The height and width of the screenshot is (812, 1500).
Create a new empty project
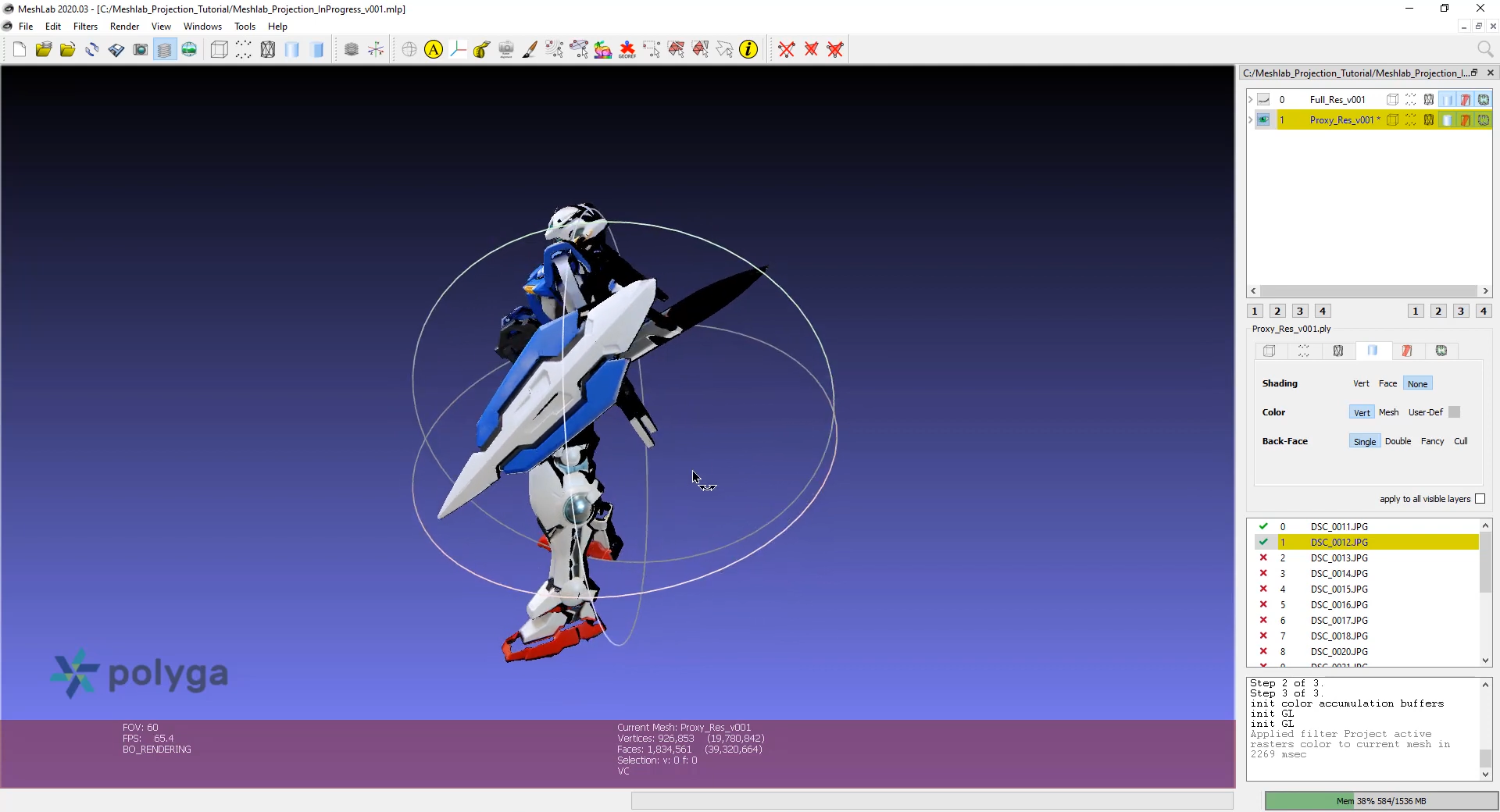(x=20, y=50)
